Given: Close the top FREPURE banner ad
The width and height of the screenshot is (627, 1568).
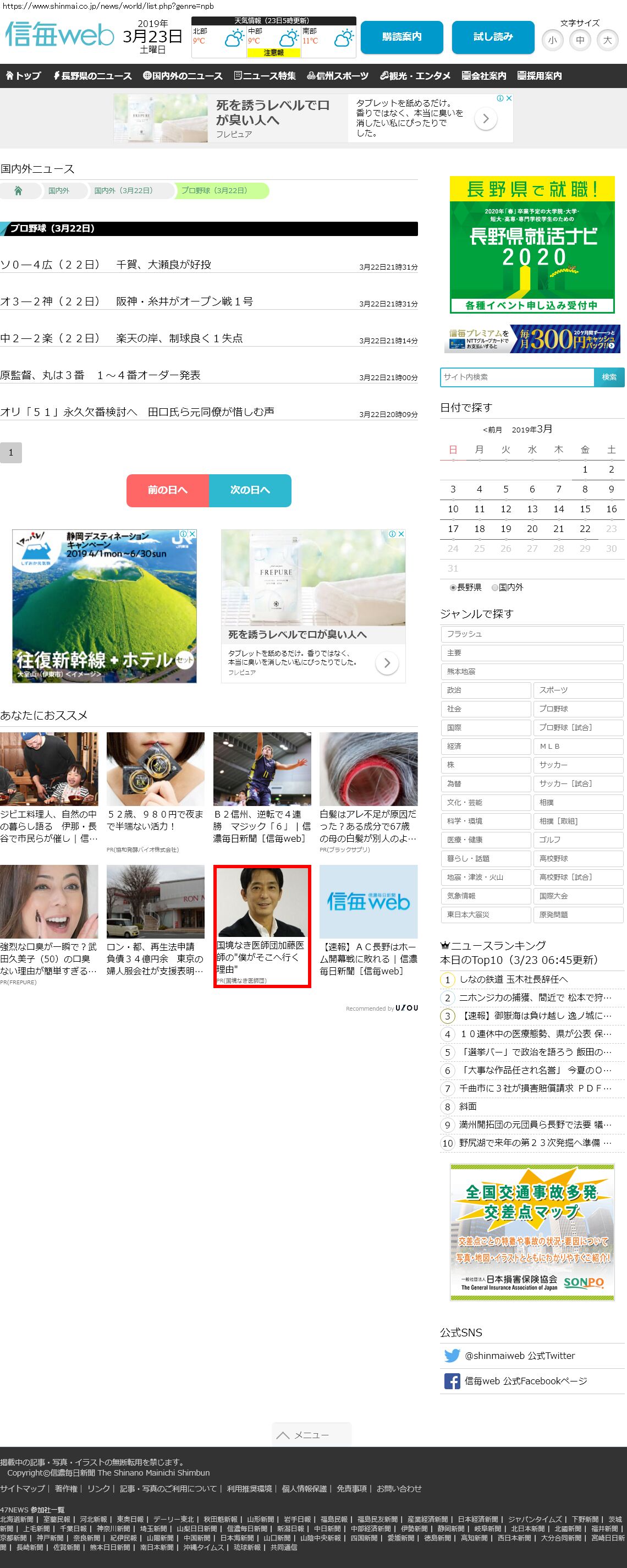Looking at the screenshot, I should point(509,98).
